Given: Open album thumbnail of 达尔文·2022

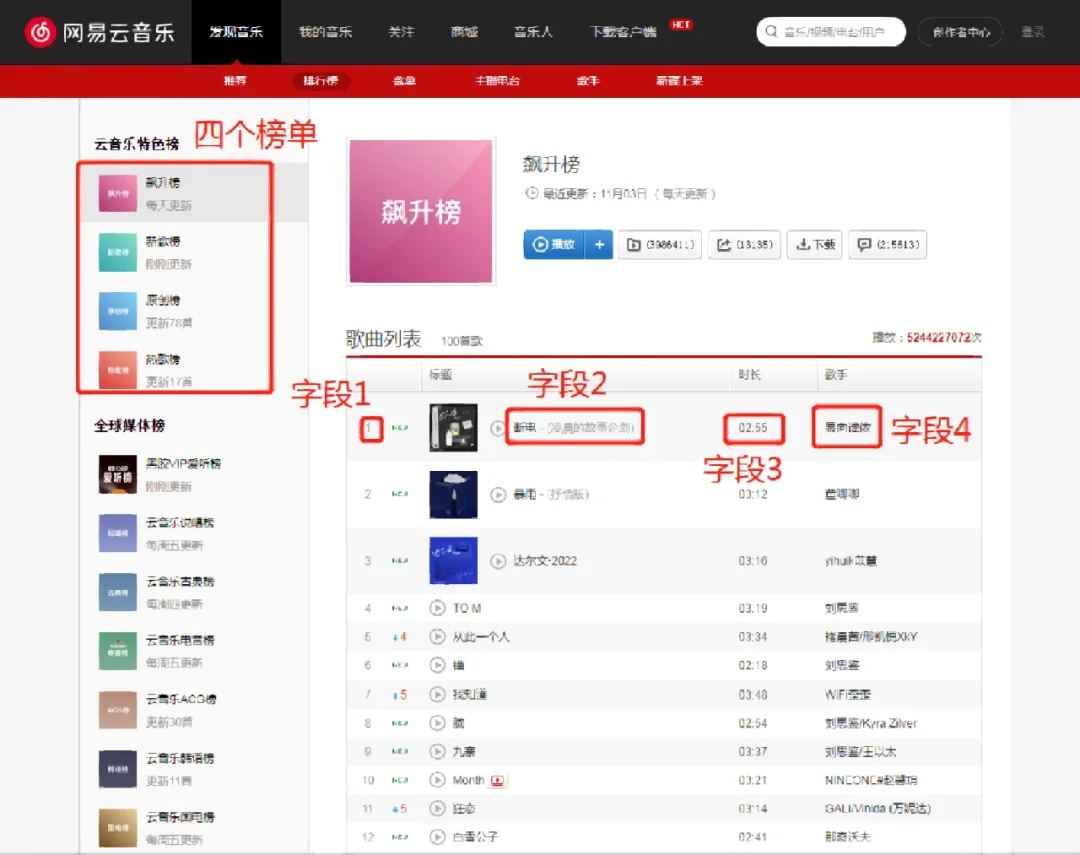Looking at the screenshot, I should pos(453,561).
